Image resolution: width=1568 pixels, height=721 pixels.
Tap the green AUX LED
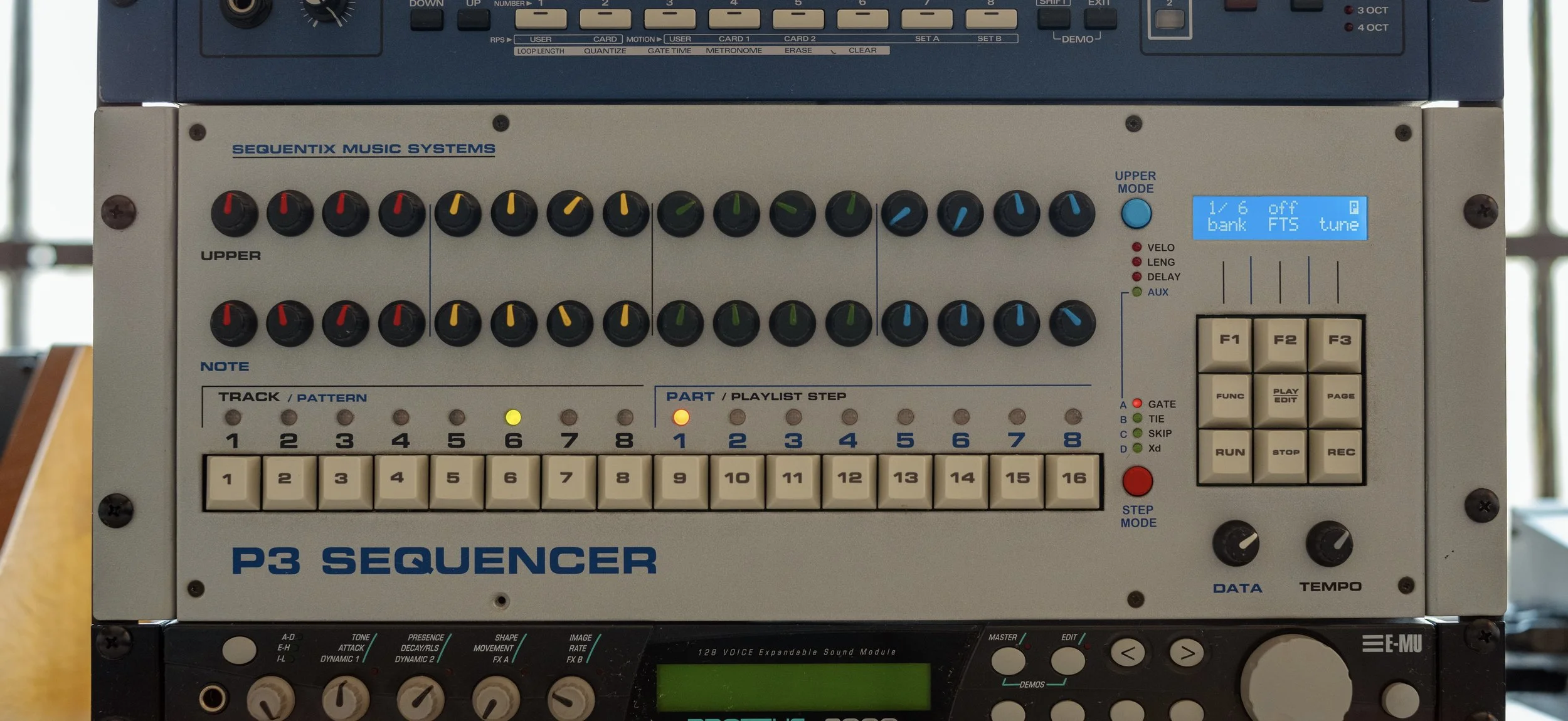coord(1136,292)
